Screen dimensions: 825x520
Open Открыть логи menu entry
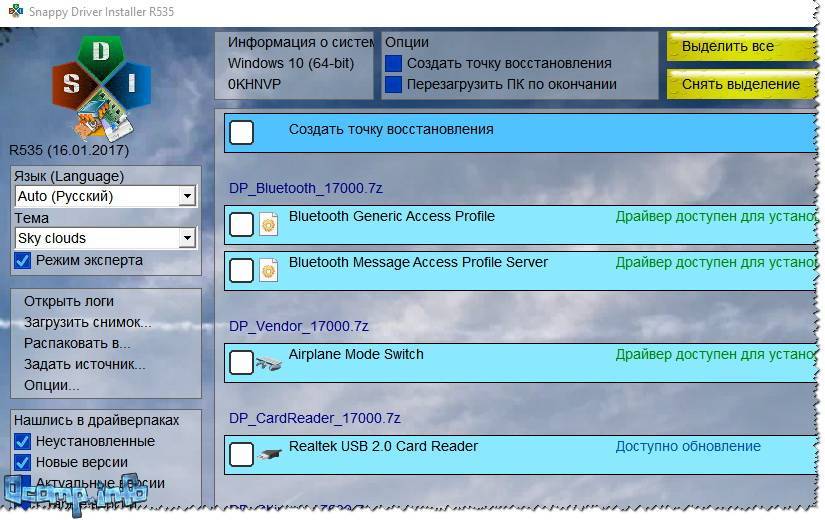[69, 301]
